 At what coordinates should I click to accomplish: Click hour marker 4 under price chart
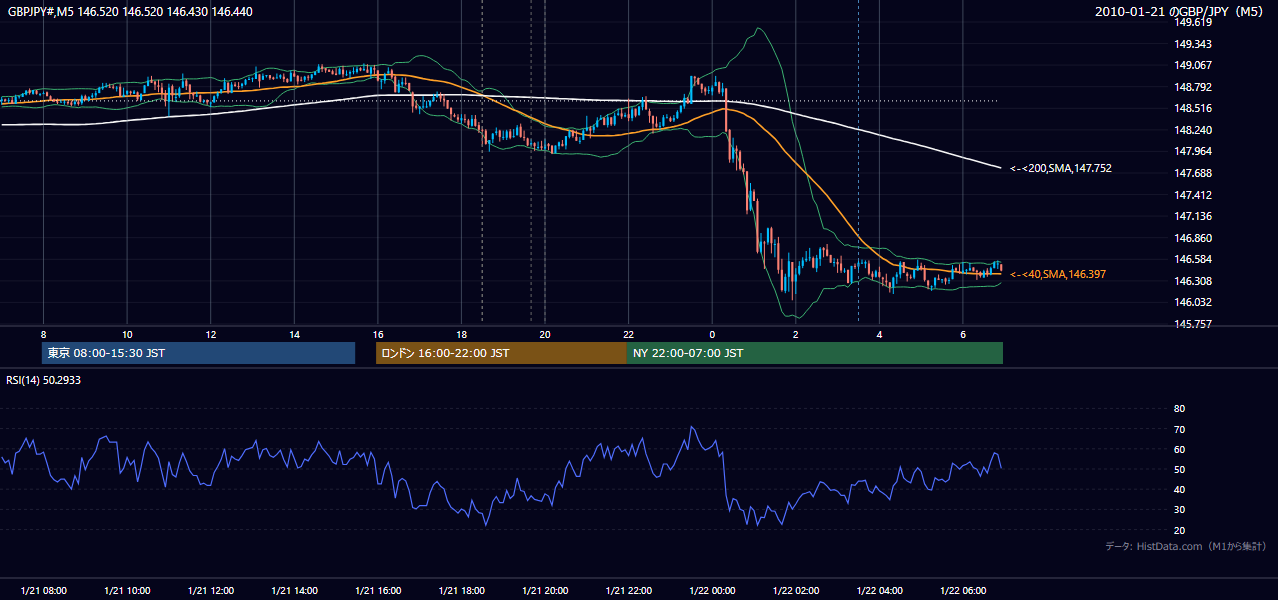(879, 334)
